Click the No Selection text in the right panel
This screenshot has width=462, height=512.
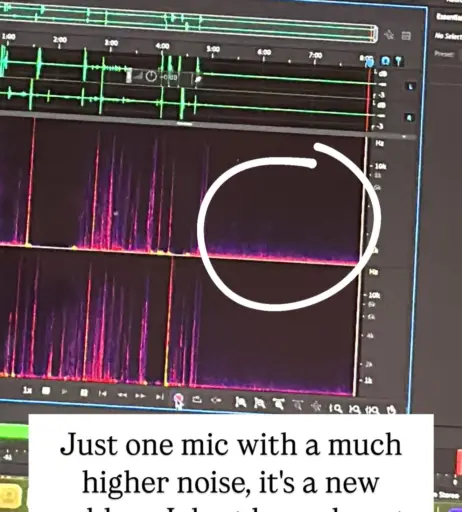(448, 36)
